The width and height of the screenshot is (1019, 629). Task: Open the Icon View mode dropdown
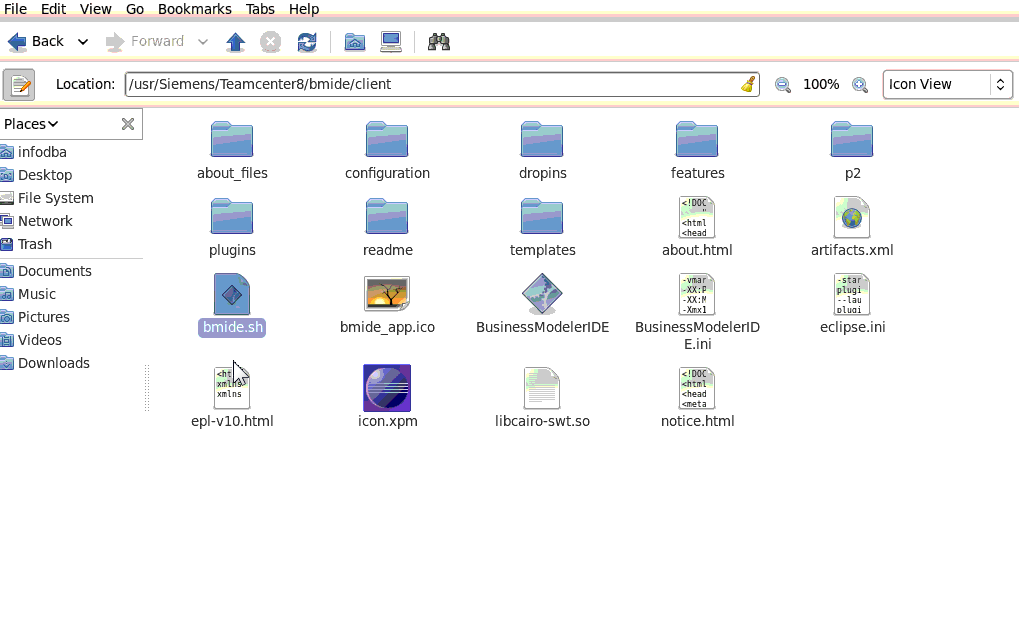[948, 84]
